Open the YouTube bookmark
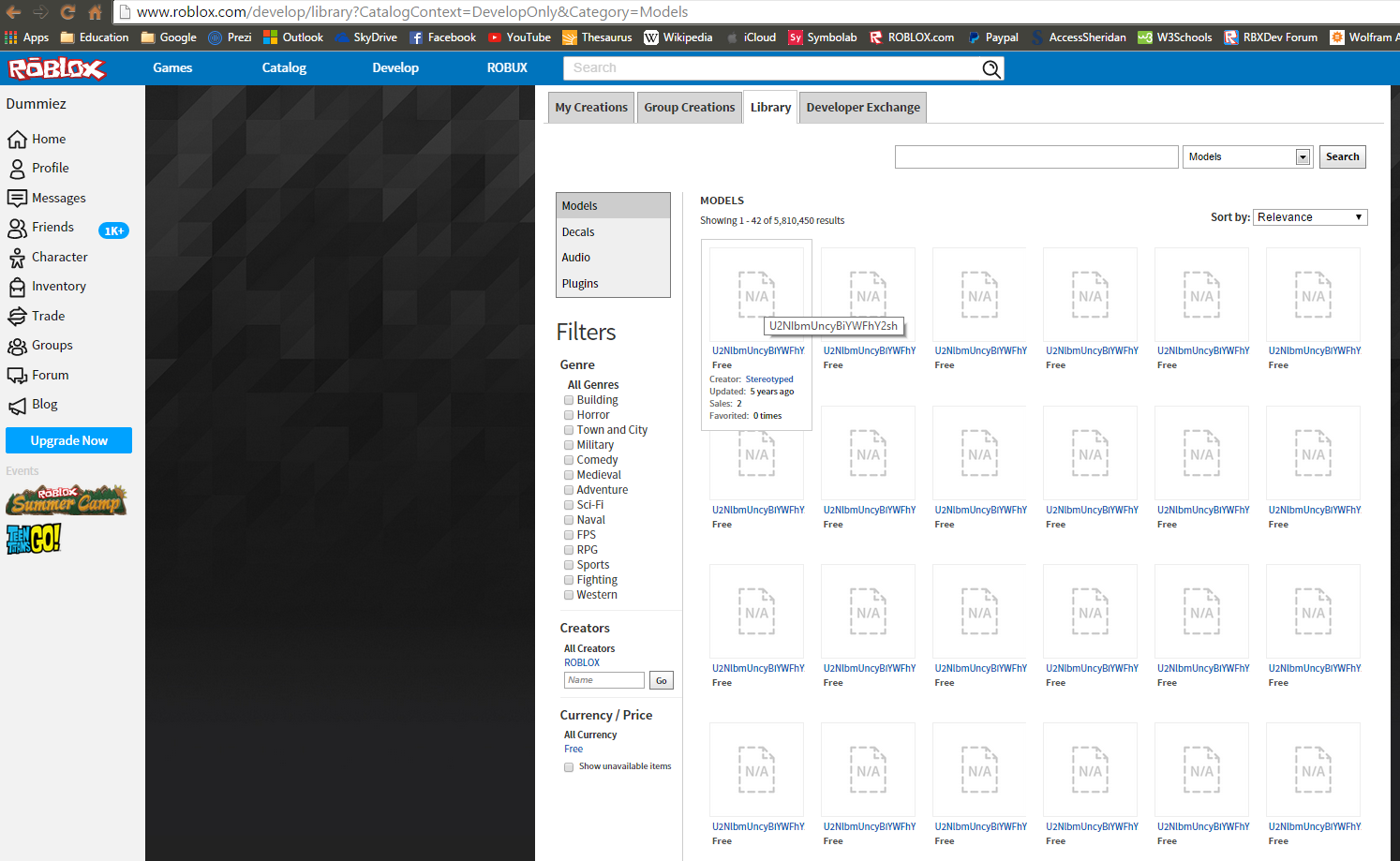 point(519,37)
